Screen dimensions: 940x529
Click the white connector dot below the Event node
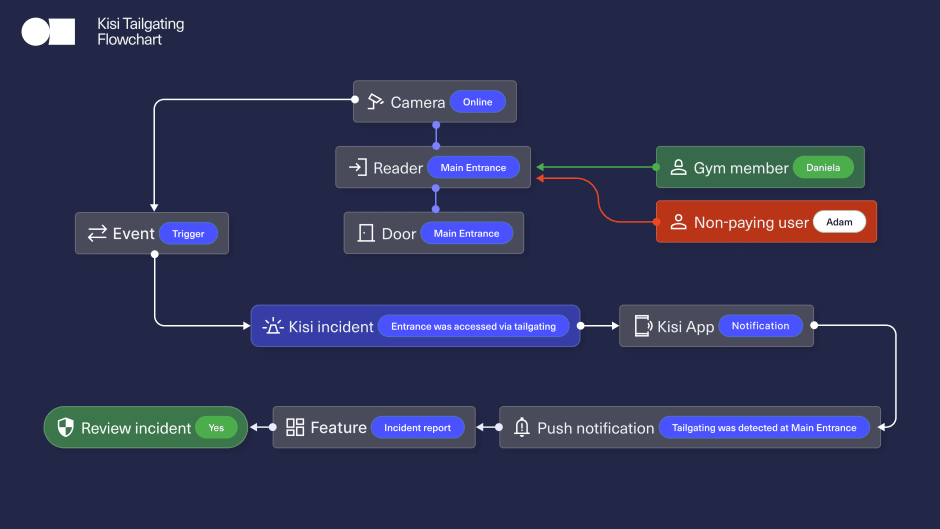click(x=155, y=254)
